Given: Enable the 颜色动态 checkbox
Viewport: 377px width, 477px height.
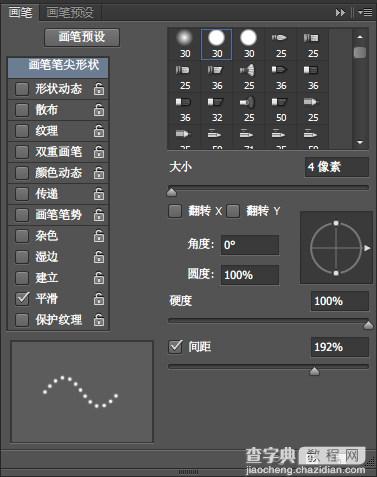Looking at the screenshot, I should pyautogui.click(x=22, y=173).
